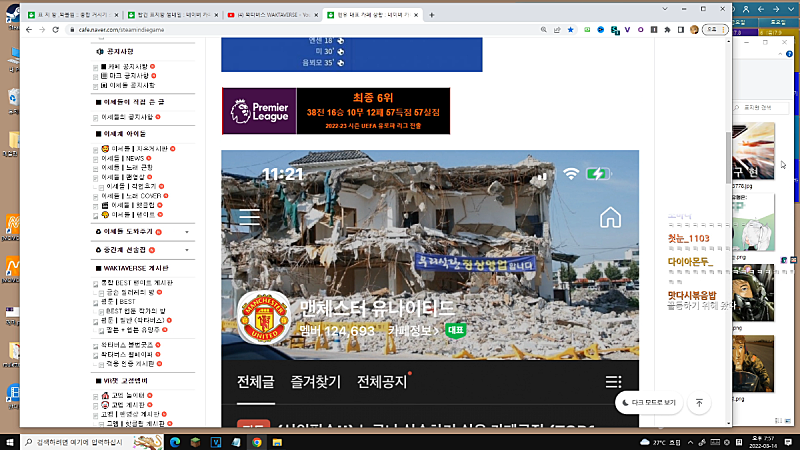800x450 pixels.
Task: Collapse ribbon chevron in right background window
Action: [780, 54]
